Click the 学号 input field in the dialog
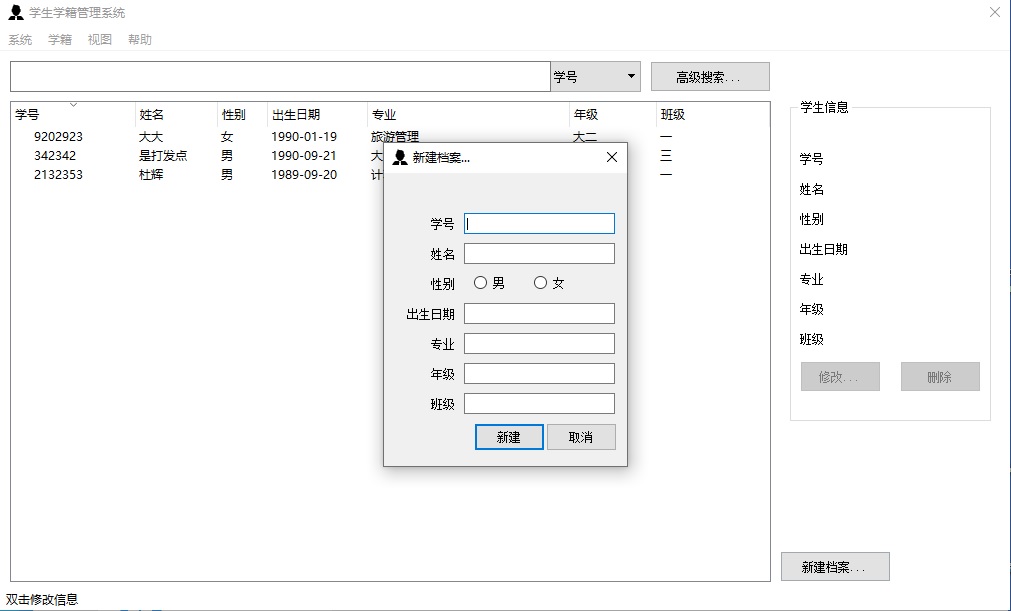 pyautogui.click(x=539, y=223)
